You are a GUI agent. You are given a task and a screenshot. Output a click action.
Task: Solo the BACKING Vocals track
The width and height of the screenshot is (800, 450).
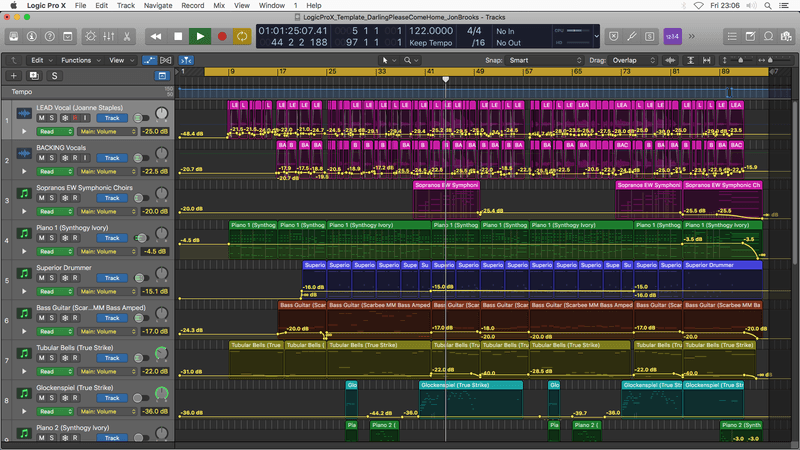pyautogui.click(x=52, y=158)
